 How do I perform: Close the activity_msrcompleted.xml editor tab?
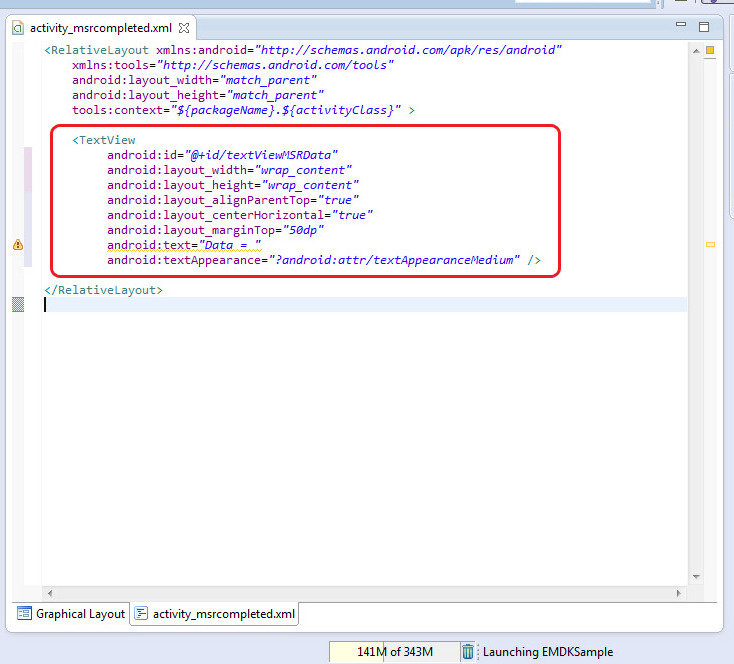(183, 29)
